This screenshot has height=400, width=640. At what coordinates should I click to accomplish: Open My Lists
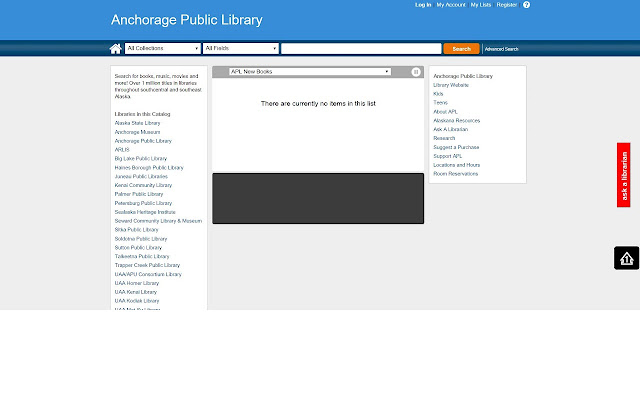click(x=481, y=5)
